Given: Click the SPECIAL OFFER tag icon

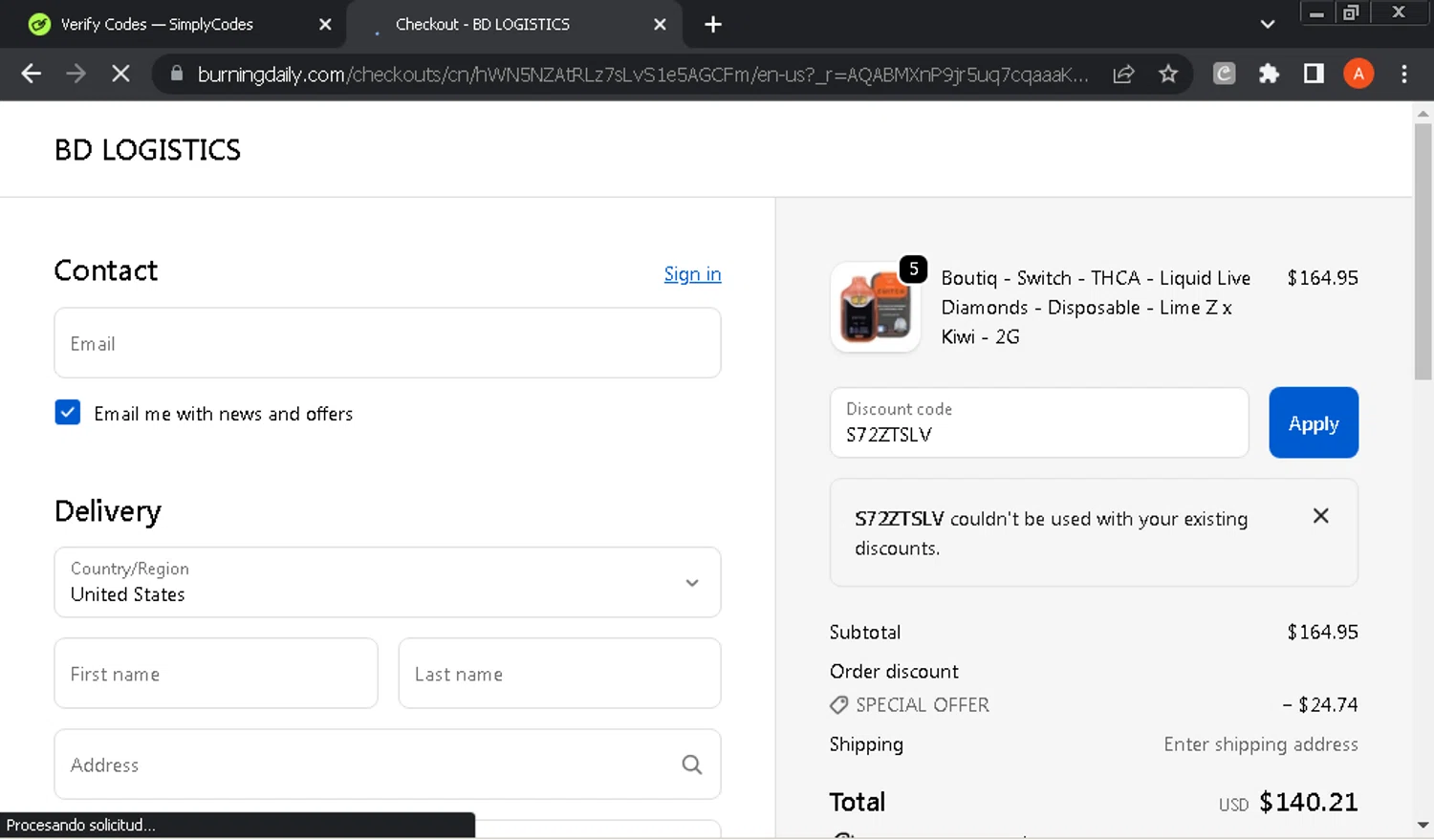Looking at the screenshot, I should [x=838, y=705].
